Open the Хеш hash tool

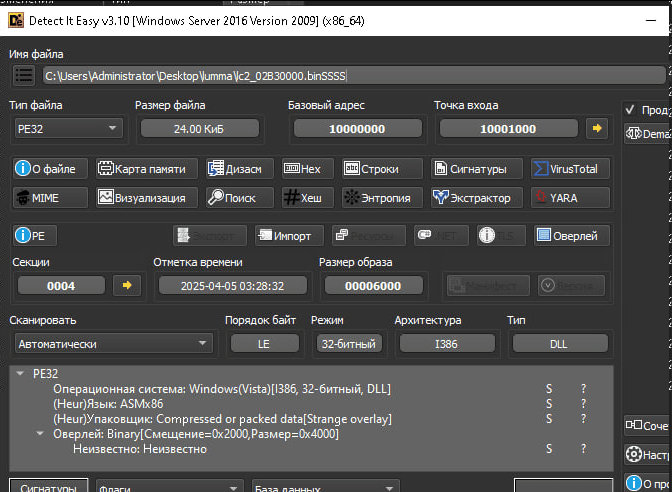308,198
